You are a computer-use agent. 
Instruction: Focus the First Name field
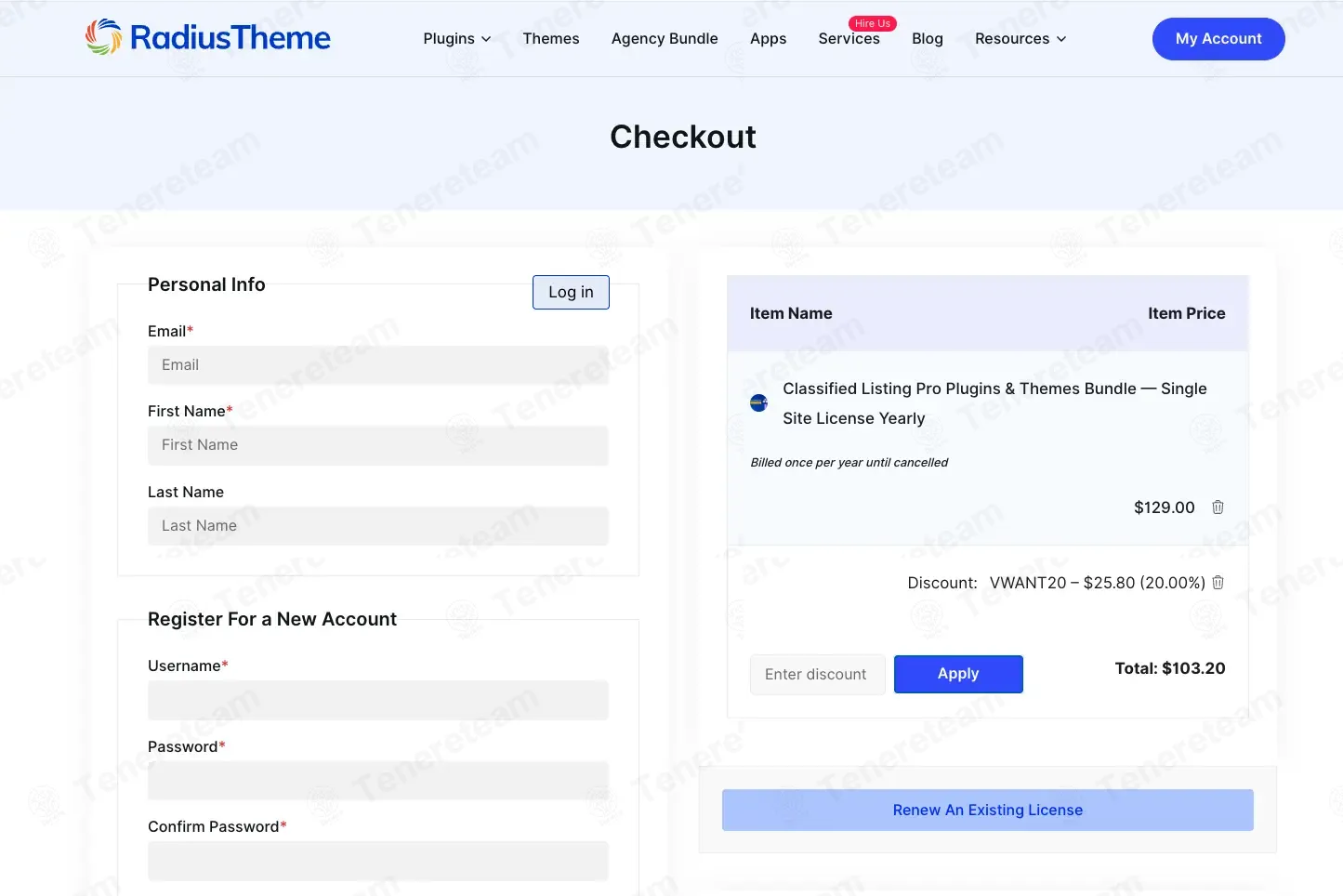coord(378,445)
